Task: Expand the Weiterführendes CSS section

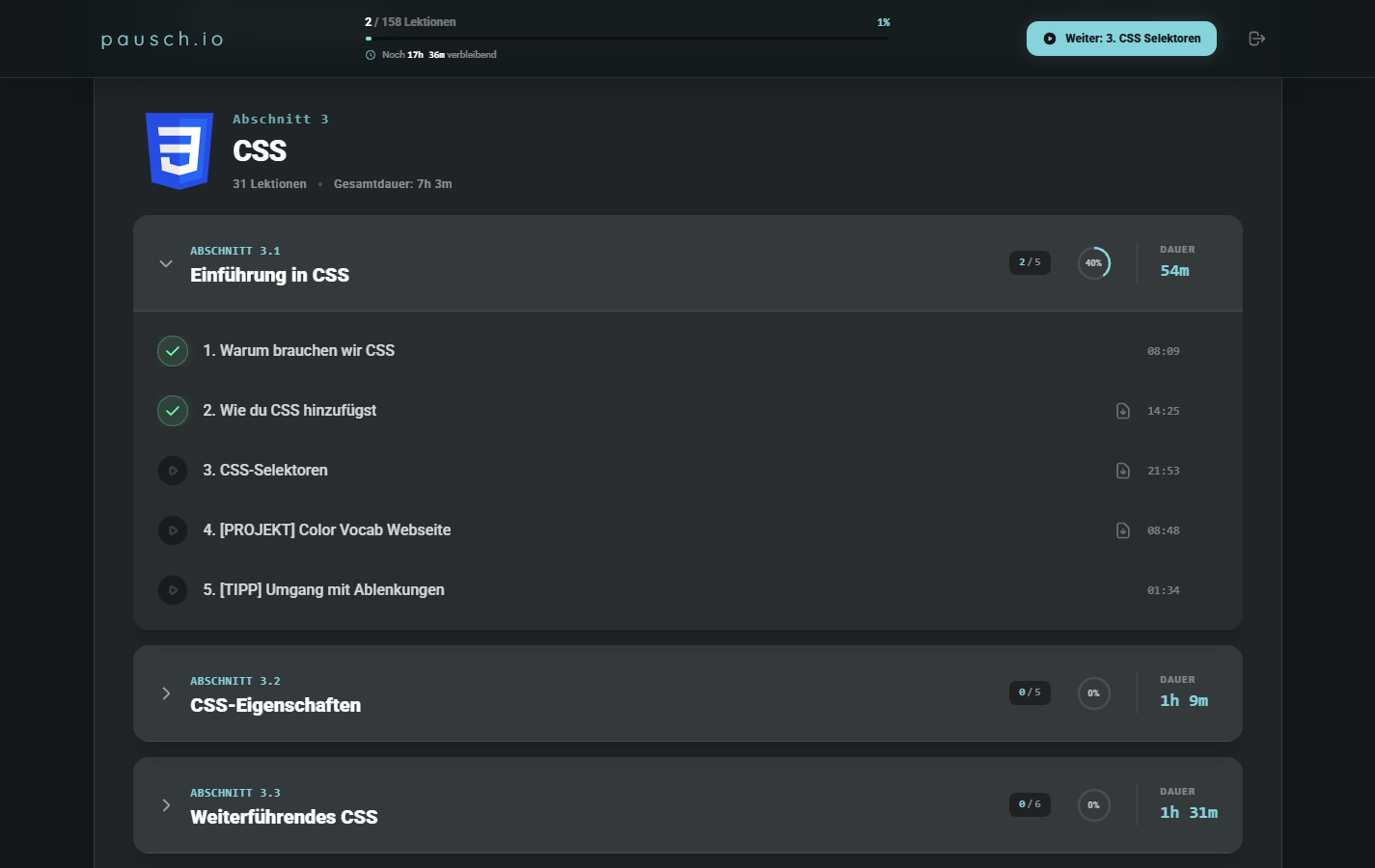Action: click(x=166, y=805)
